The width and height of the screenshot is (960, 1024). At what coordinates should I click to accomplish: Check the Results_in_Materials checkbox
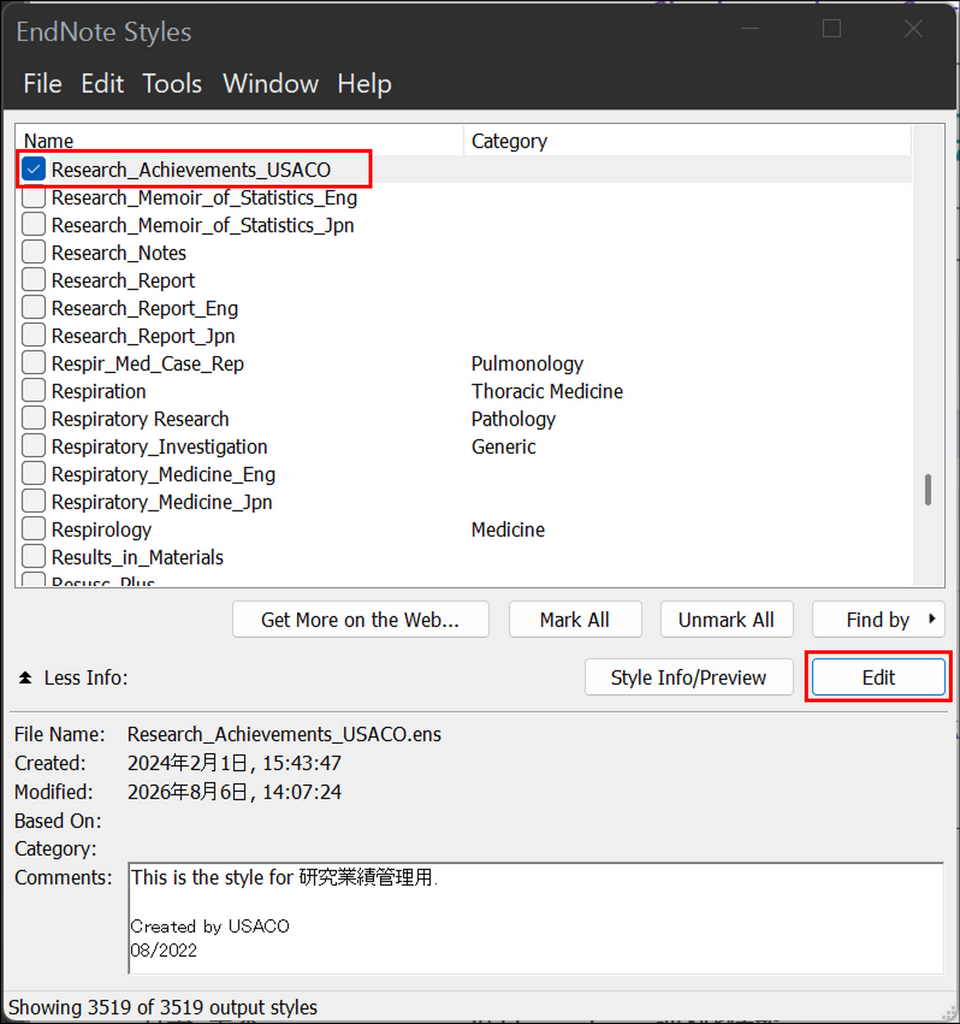(x=33, y=556)
